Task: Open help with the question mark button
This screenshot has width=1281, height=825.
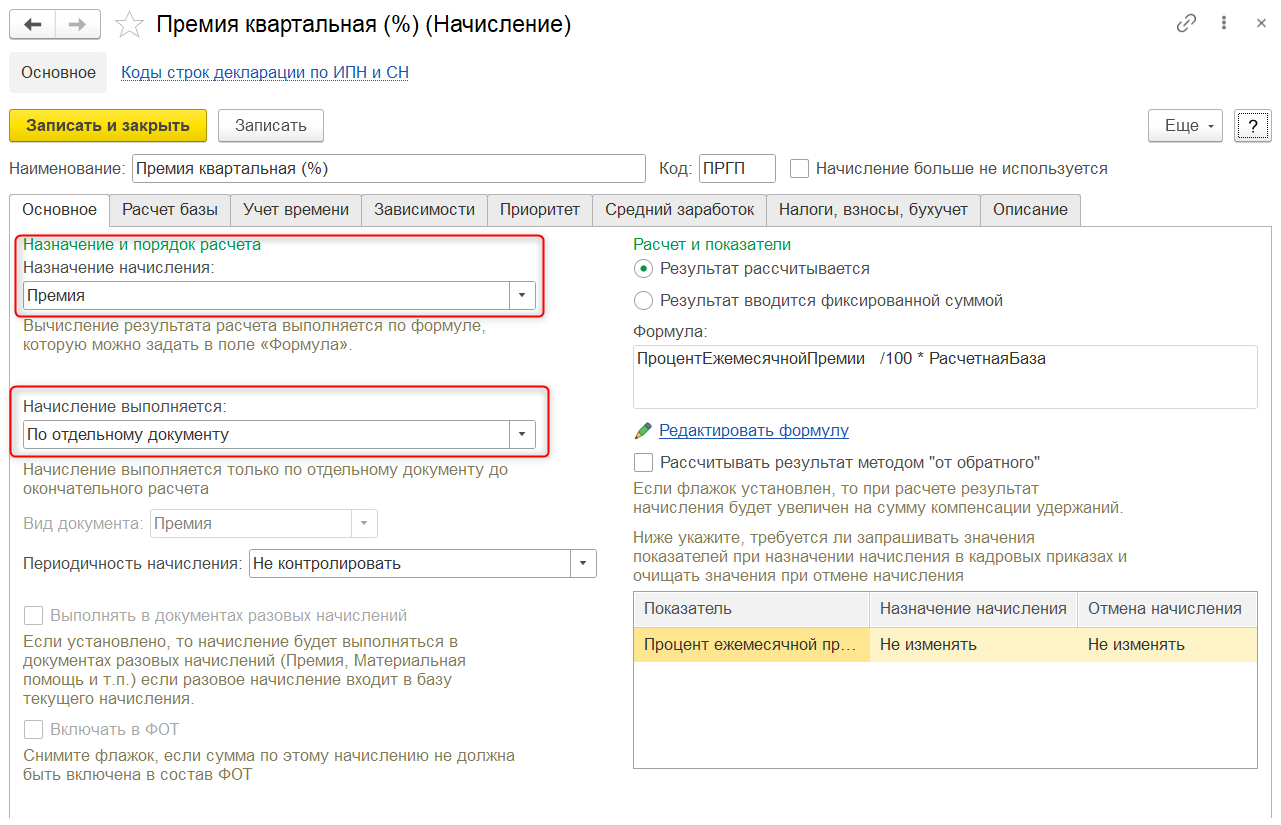Action: tap(1252, 126)
